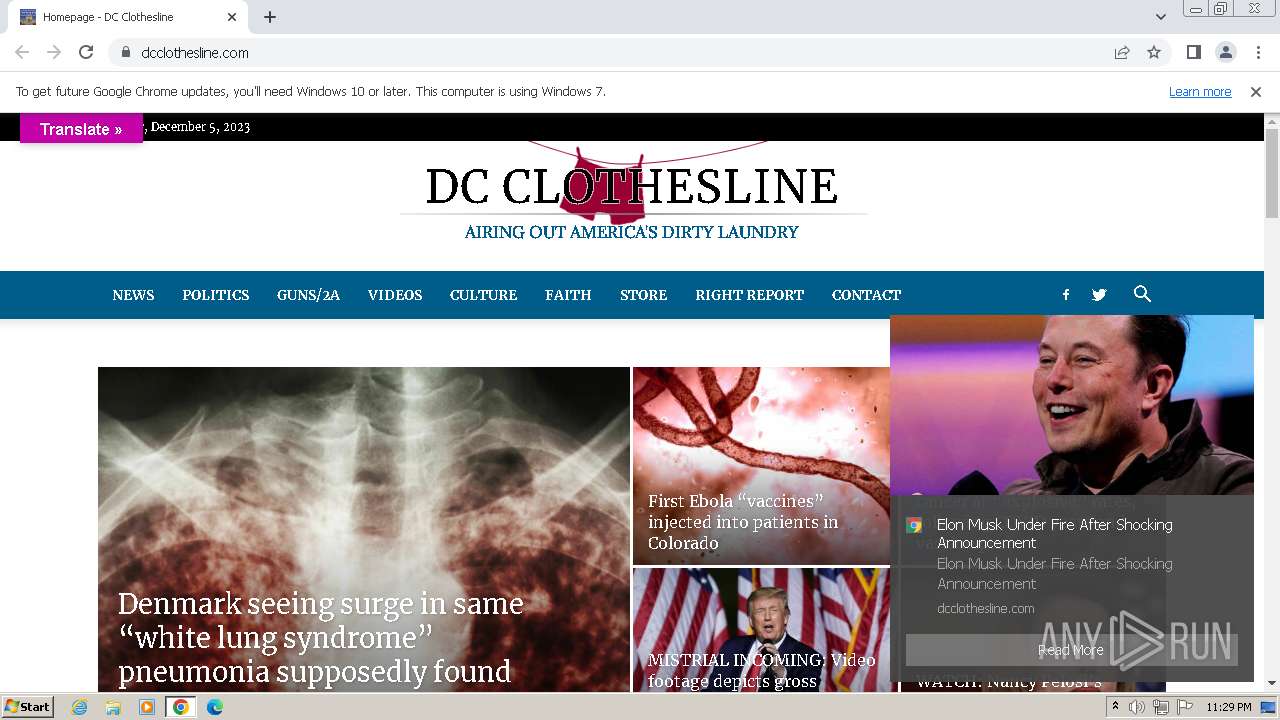Open the GUNS/2A menu item
This screenshot has height=720, width=1280.
pos(308,295)
